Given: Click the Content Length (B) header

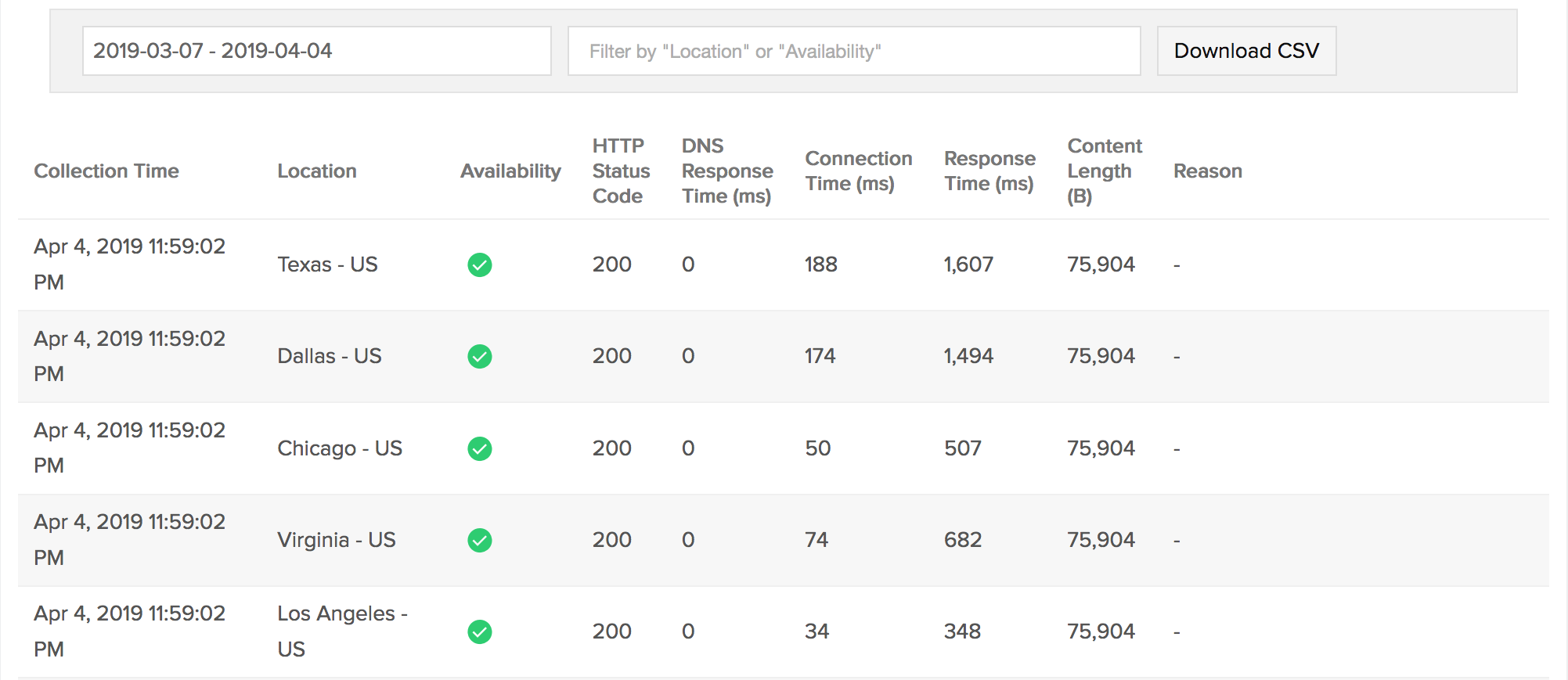Looking at the screenshot, I should [x=1104, y=171].
